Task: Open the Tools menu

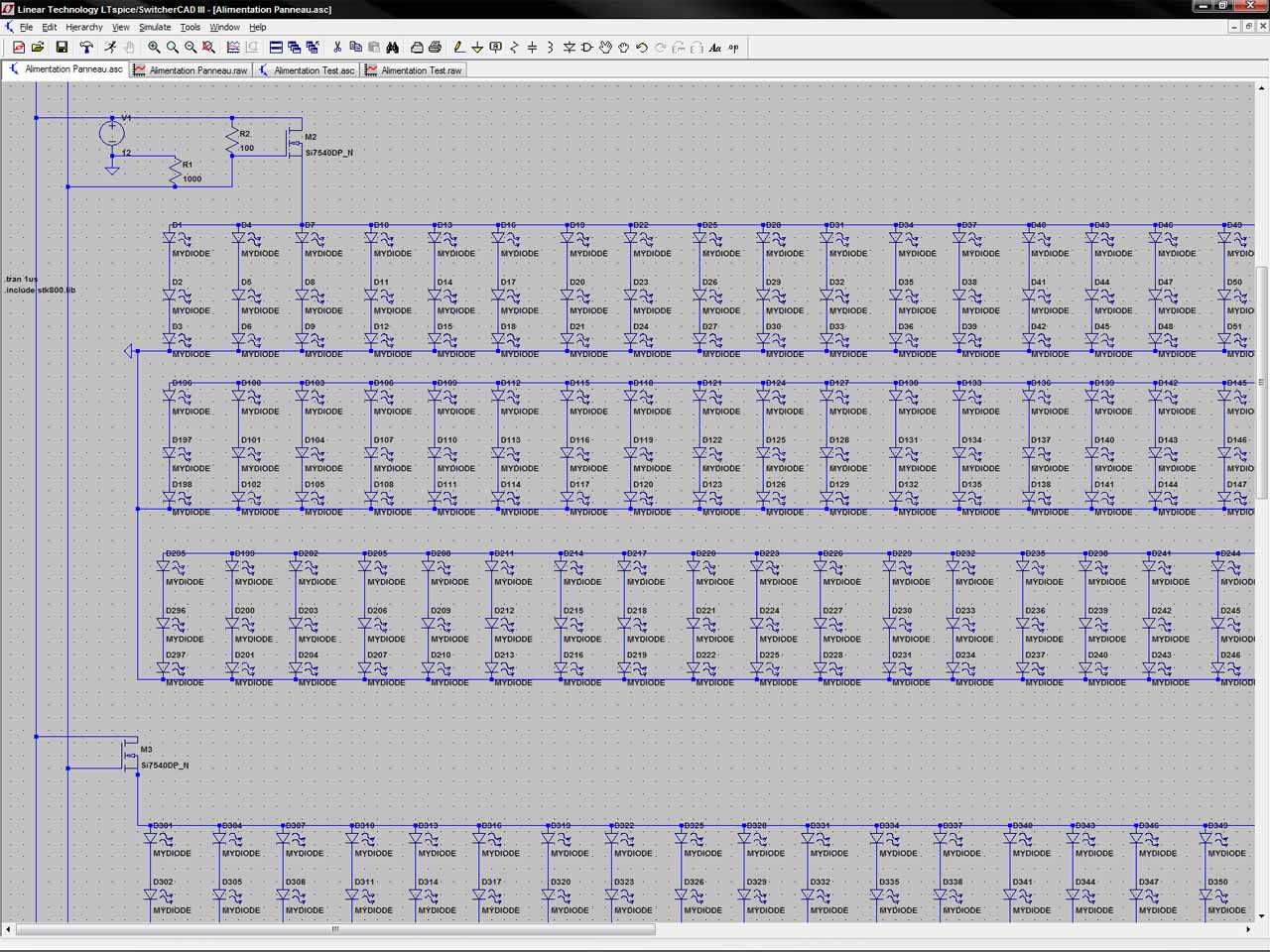Action: 190,27
